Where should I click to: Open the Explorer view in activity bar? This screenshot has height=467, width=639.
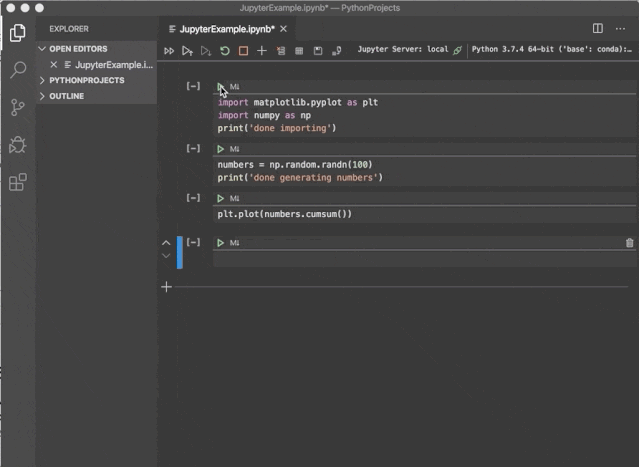17,33
